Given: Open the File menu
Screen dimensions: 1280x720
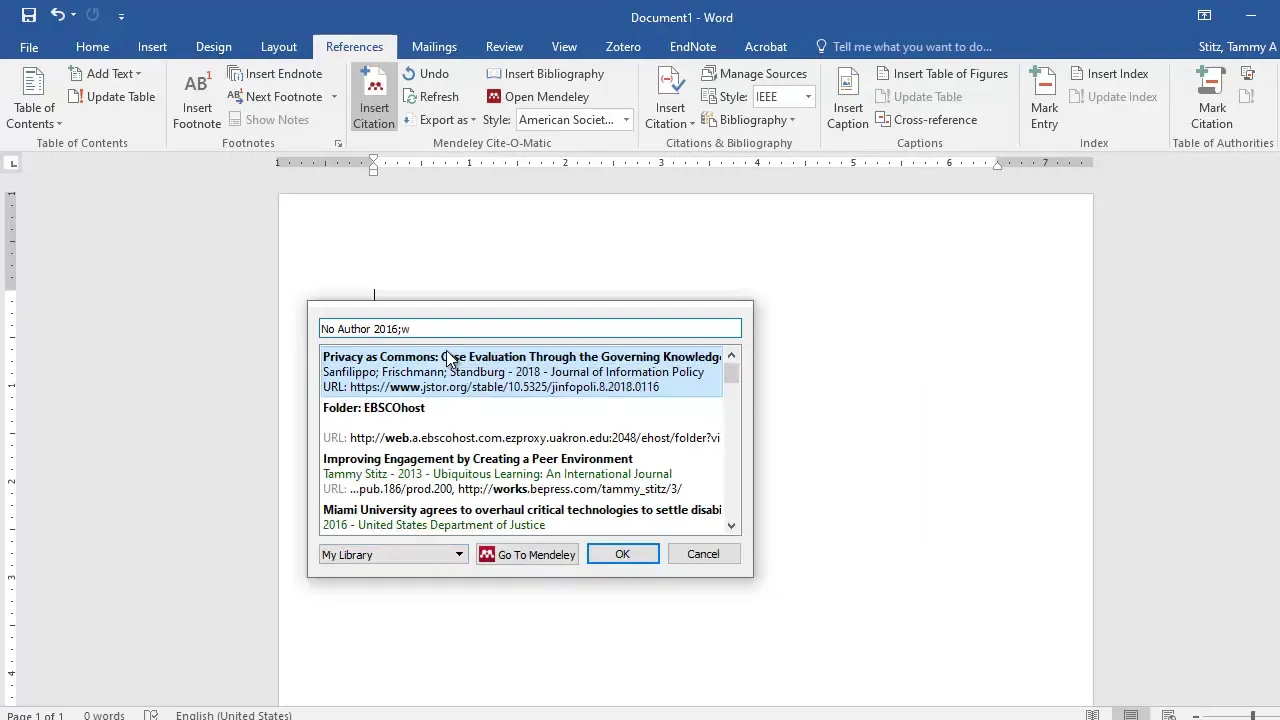Looking at the screenshot, I should [x=29, y=47].
